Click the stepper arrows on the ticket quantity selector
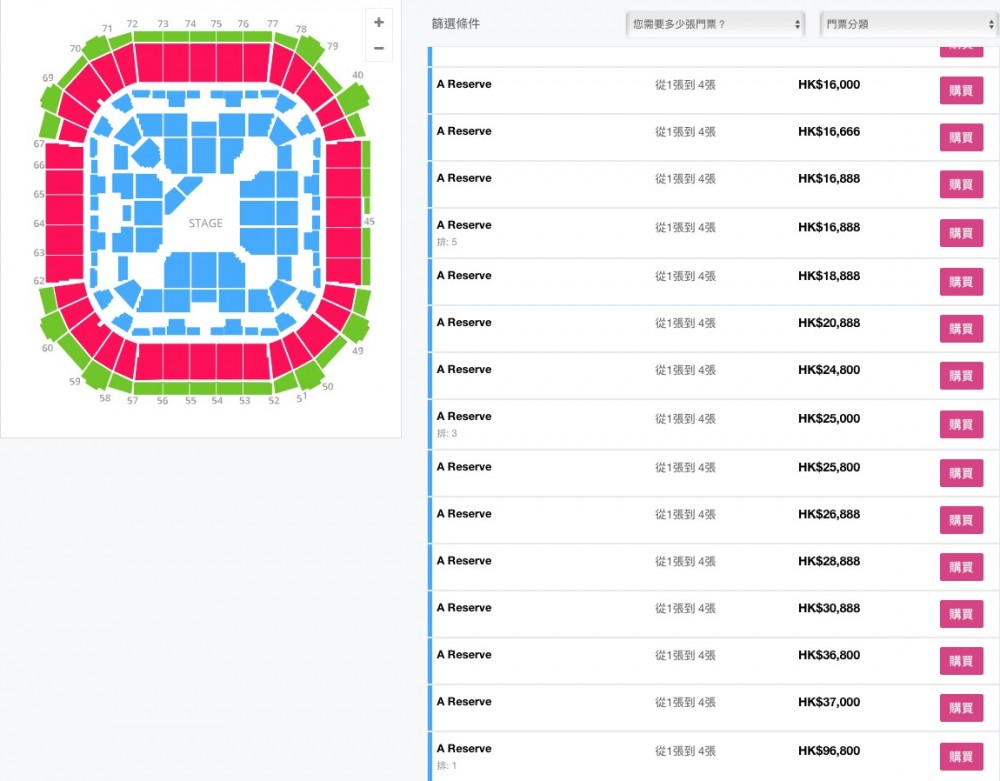The height and width of the screenshot is (781, 1000). [798, 23]
